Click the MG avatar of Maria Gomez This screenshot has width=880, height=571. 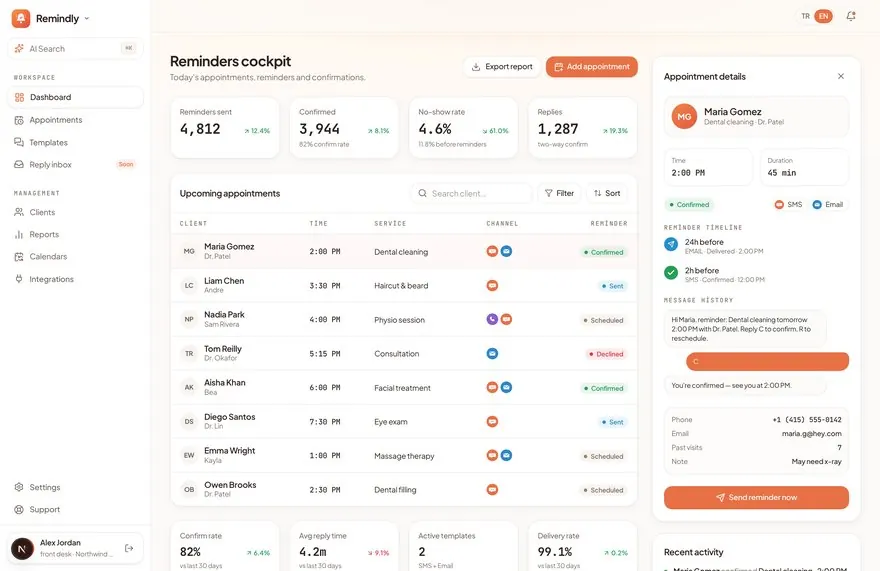pyautogui.click(x=684, y=116)
